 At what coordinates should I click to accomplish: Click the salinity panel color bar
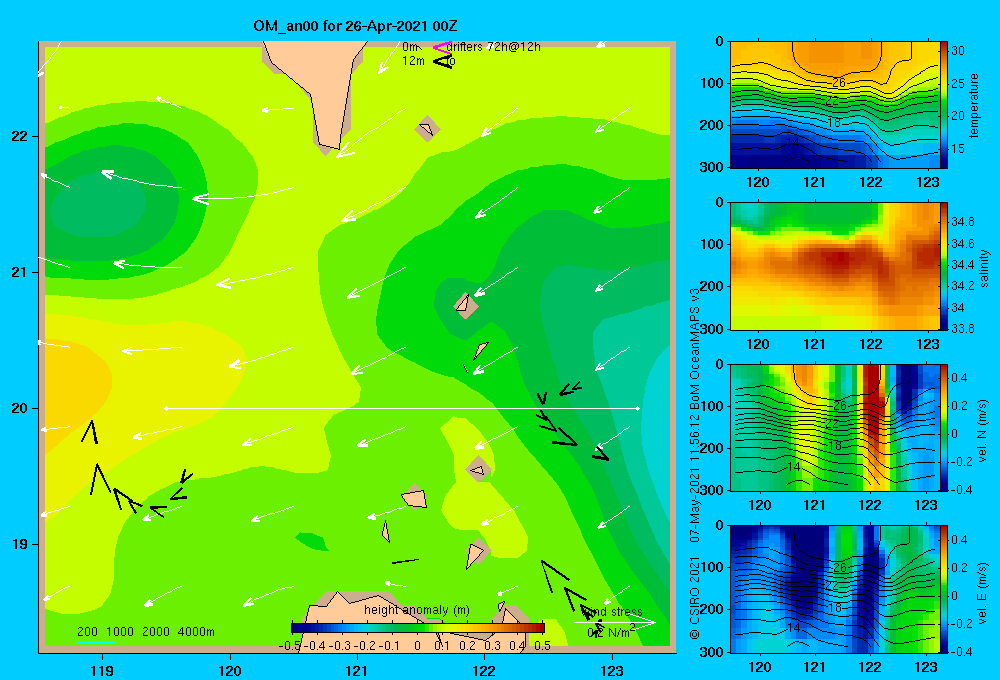tap(943, 266)
